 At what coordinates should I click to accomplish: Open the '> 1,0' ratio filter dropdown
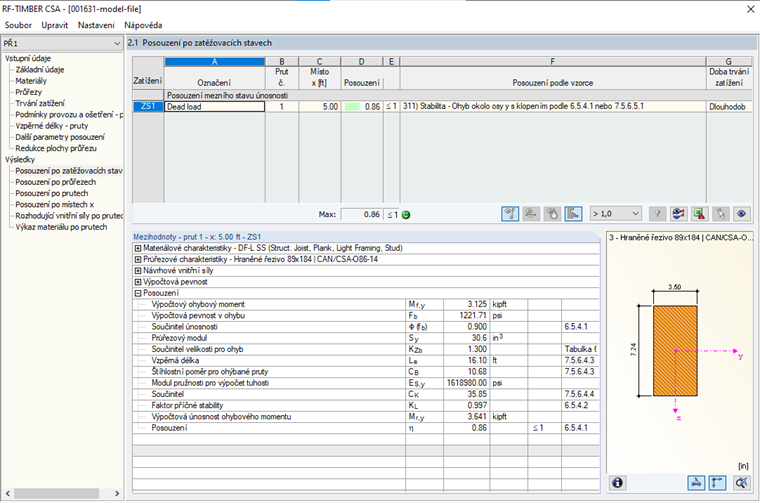(x=616, y=214)
